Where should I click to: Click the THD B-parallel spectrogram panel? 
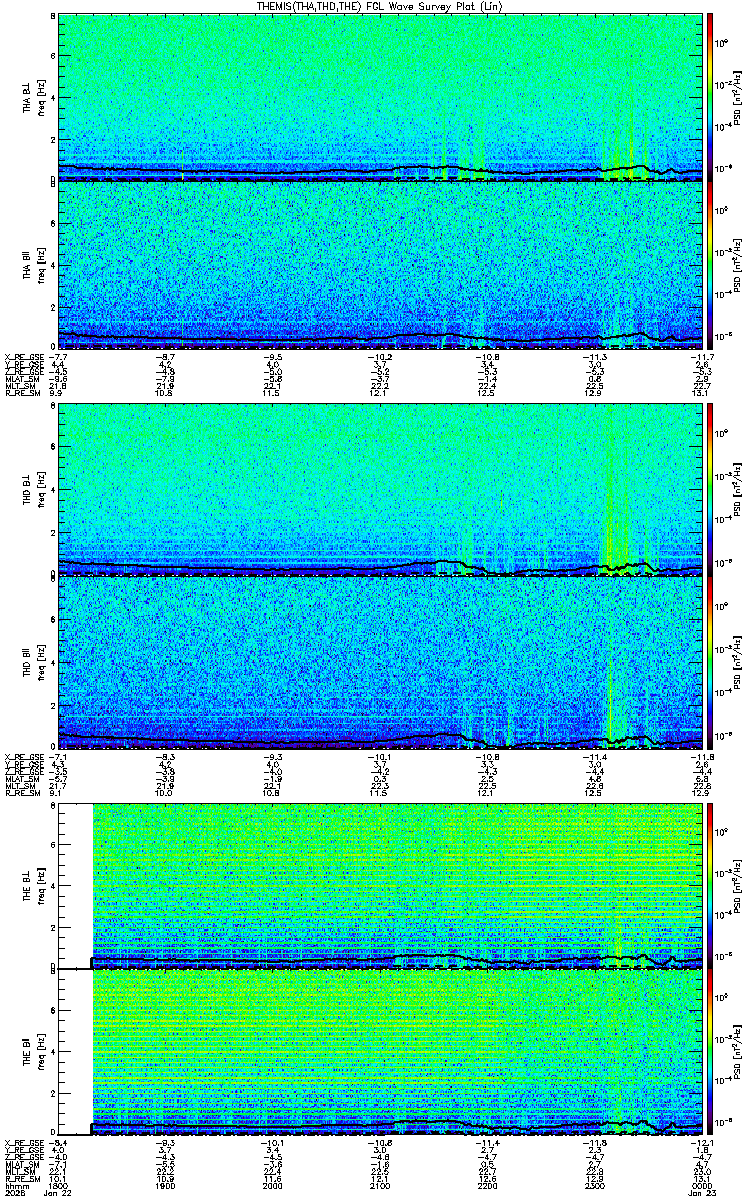tap(380, 660)
